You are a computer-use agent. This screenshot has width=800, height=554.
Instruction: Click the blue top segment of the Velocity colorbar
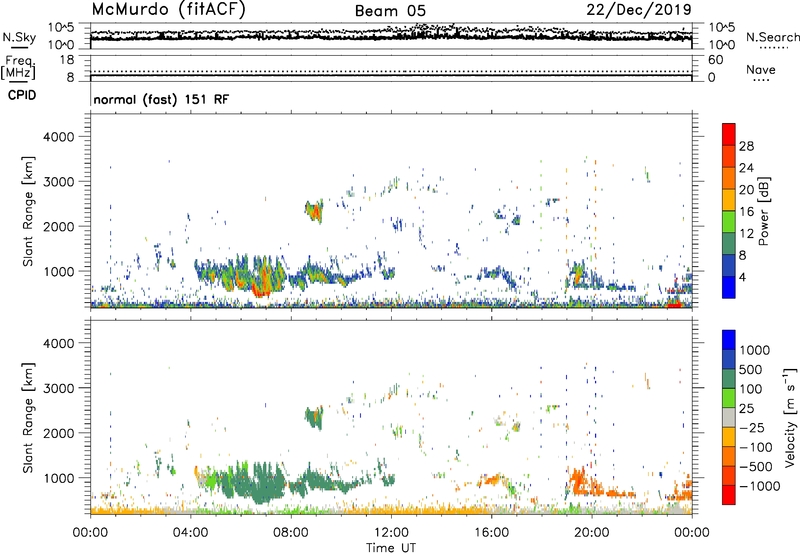click(x=729, y=340)
